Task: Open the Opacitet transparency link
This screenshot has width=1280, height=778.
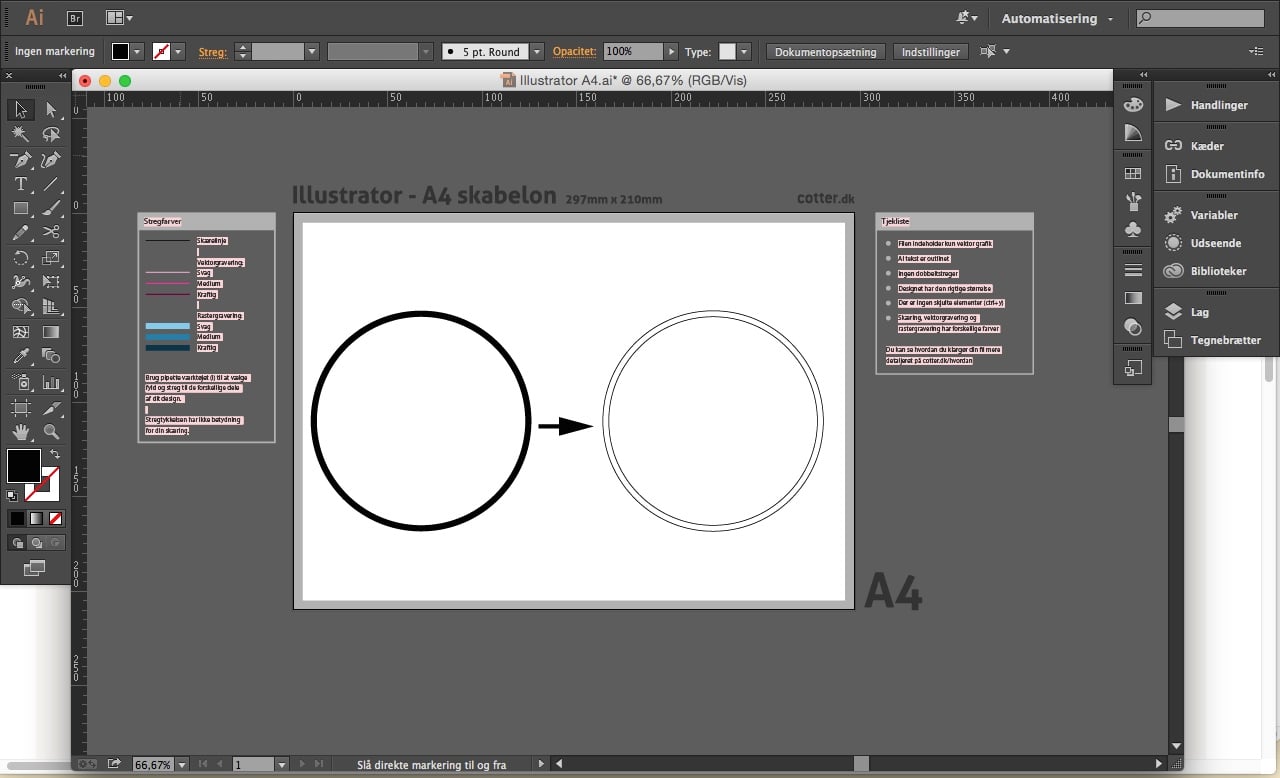Action: click(x=575, y=52)
